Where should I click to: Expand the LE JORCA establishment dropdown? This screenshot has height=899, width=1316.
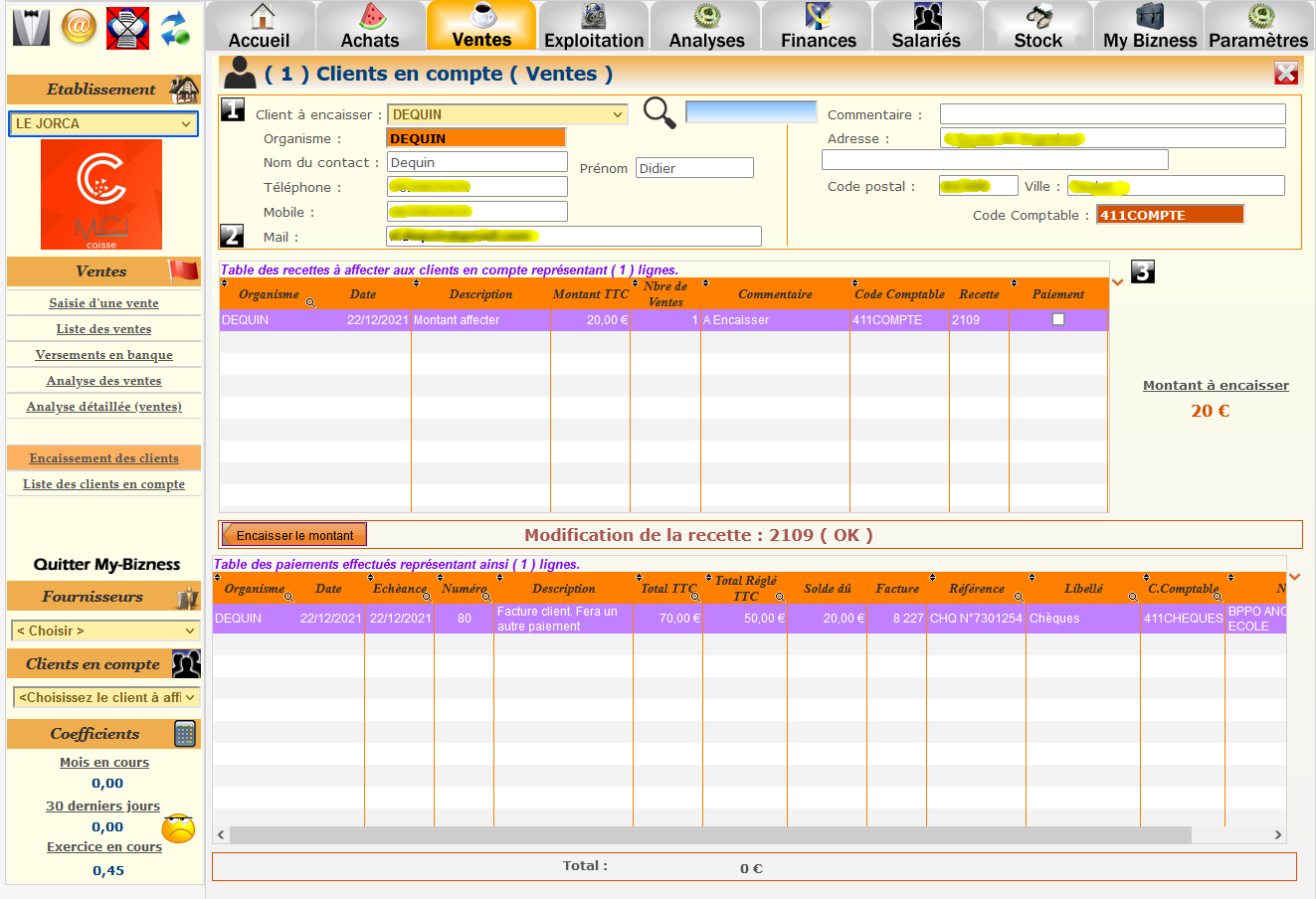(x=103, y=123)
